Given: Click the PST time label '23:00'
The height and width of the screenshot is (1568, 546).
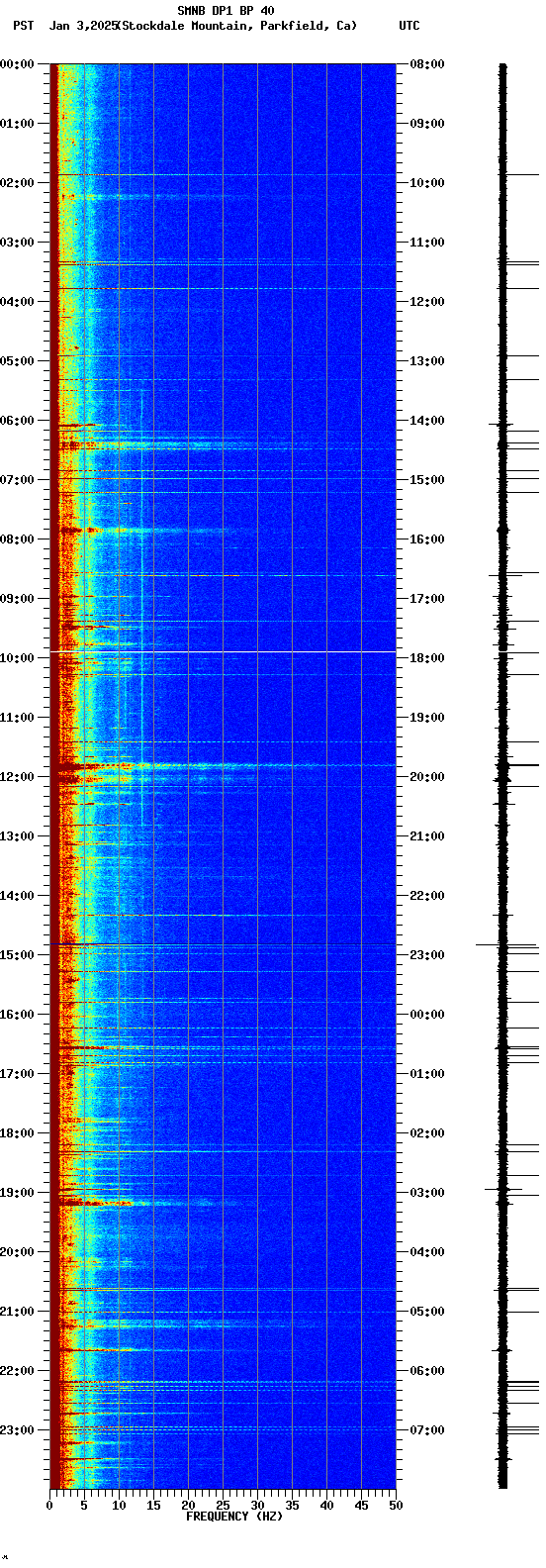Looking at the screenshot, I should tap(18, 1430).
